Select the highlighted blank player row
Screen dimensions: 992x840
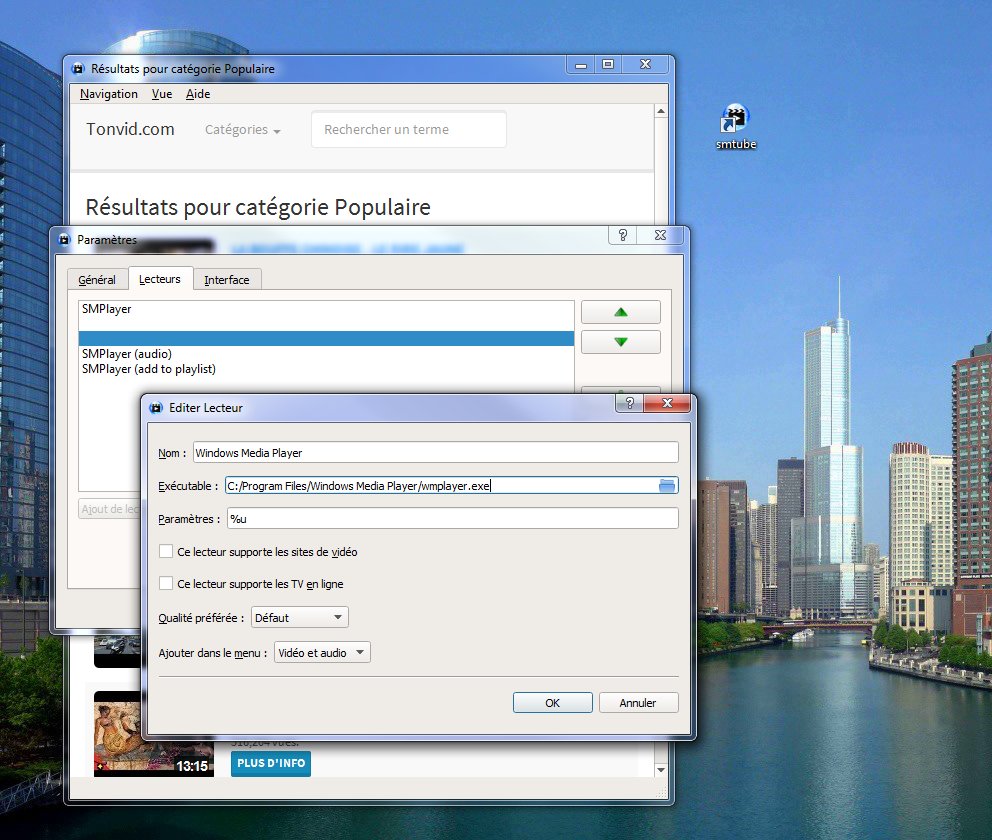pos(326,338)
